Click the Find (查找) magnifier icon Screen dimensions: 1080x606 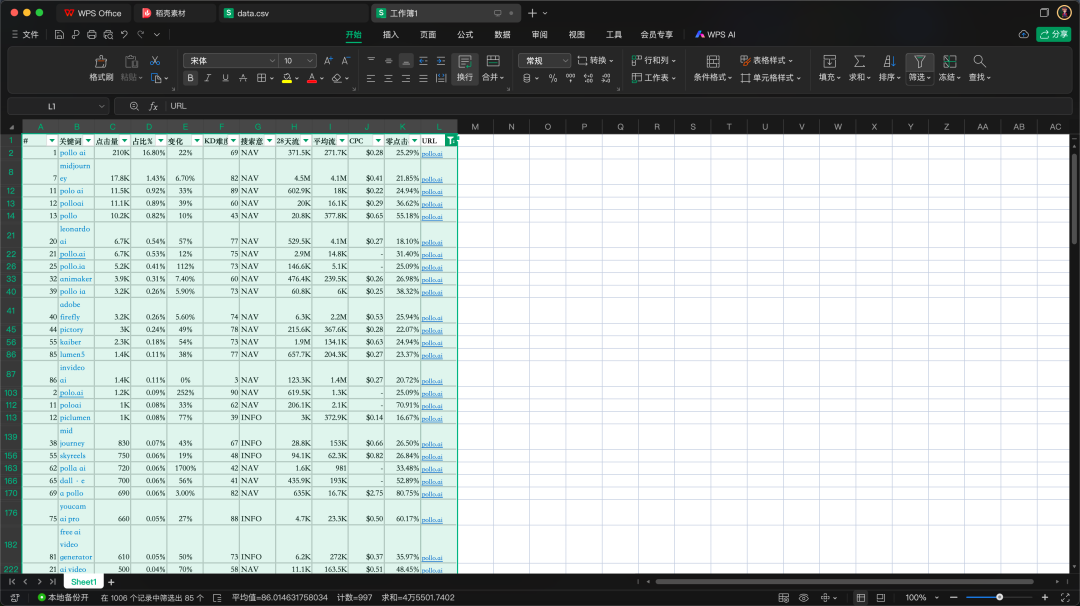[979, 62]
